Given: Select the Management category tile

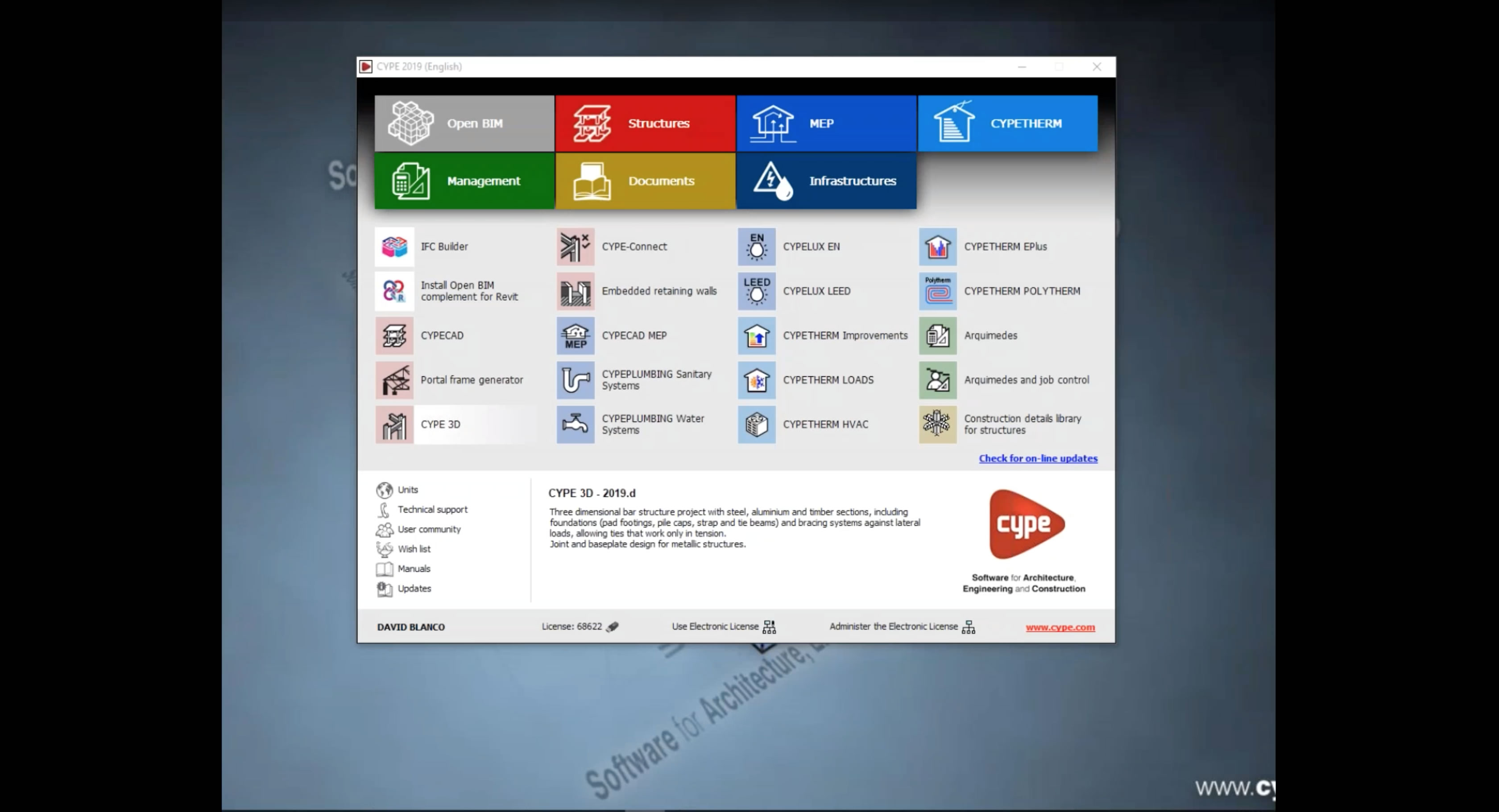Looking at the screenshot, I should (x=464, y=181).
